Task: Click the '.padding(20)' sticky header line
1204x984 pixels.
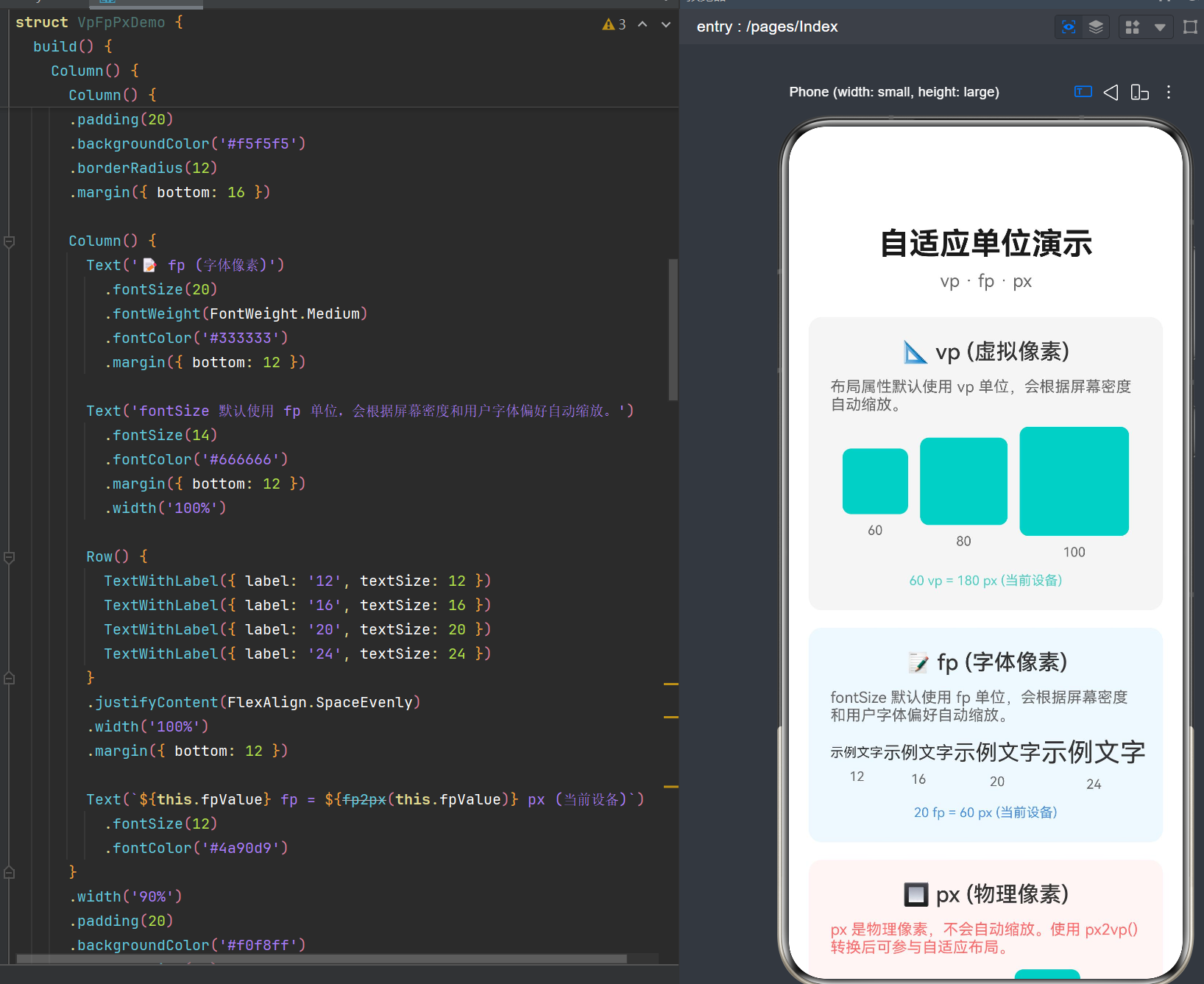Action: click(x=121, y=119)
